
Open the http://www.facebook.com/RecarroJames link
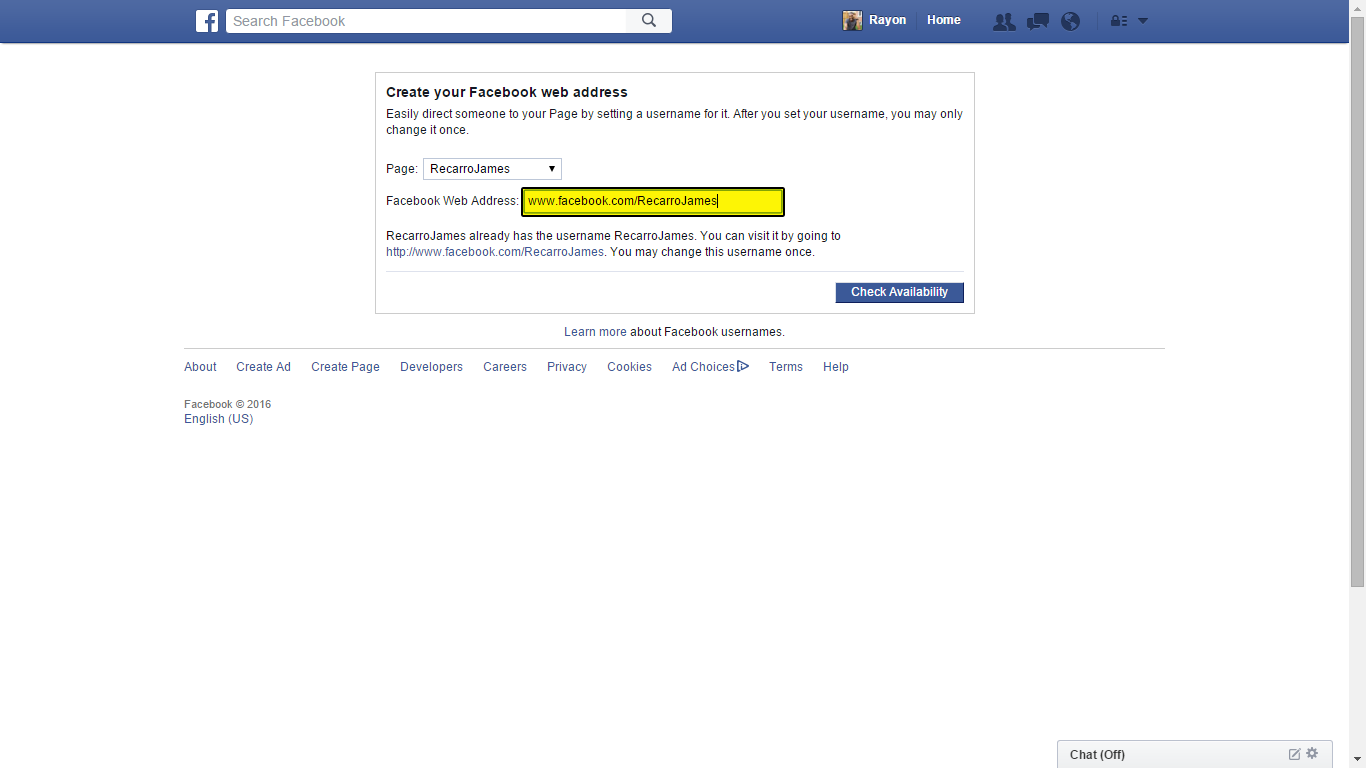tap(495, 252)
